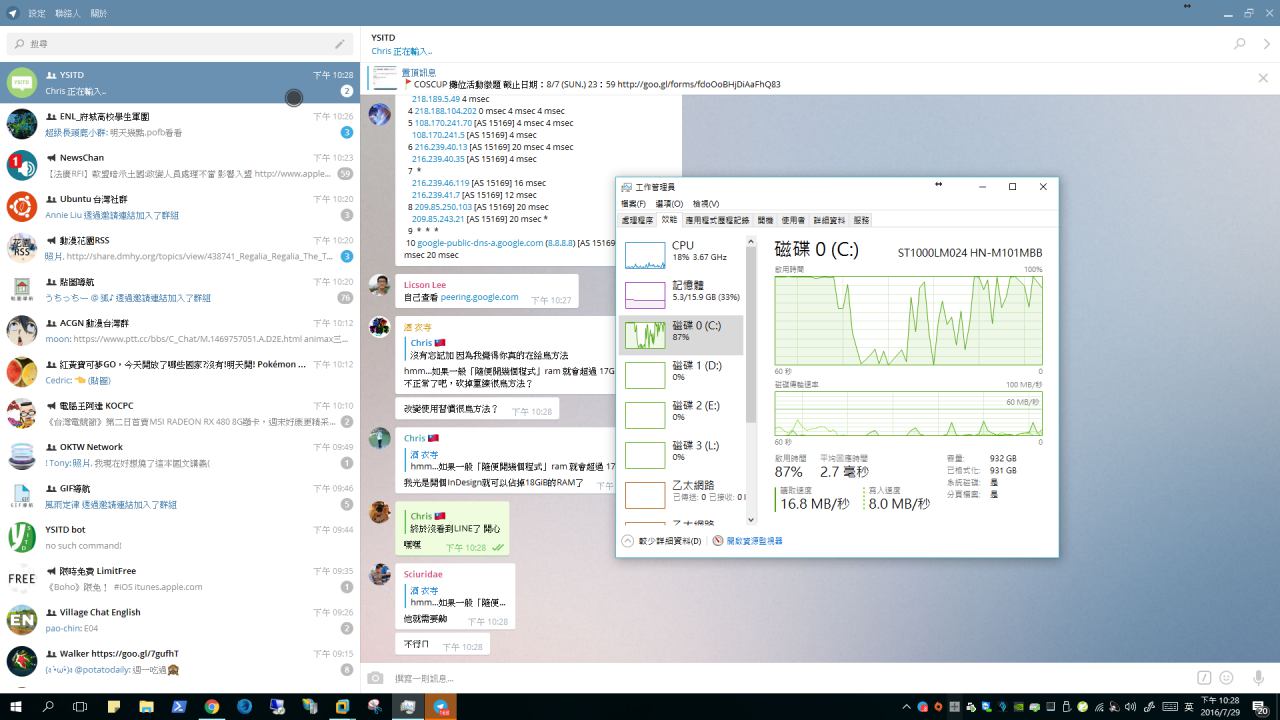Click the camera attach photo icon
This screenshot has width=1280, height=720.
tap(375, 678)
